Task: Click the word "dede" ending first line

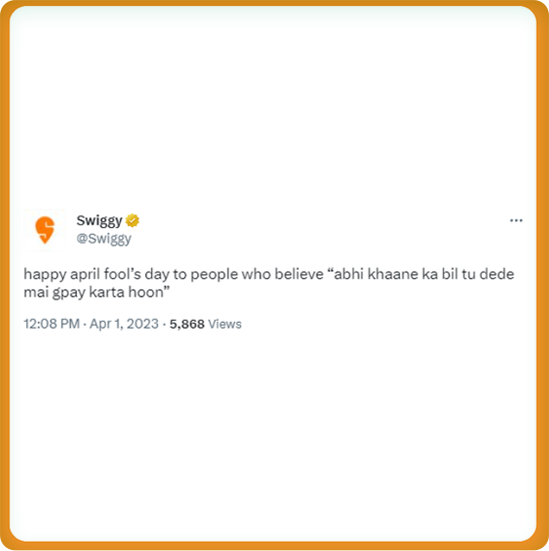Action: (x=497, y=274)
